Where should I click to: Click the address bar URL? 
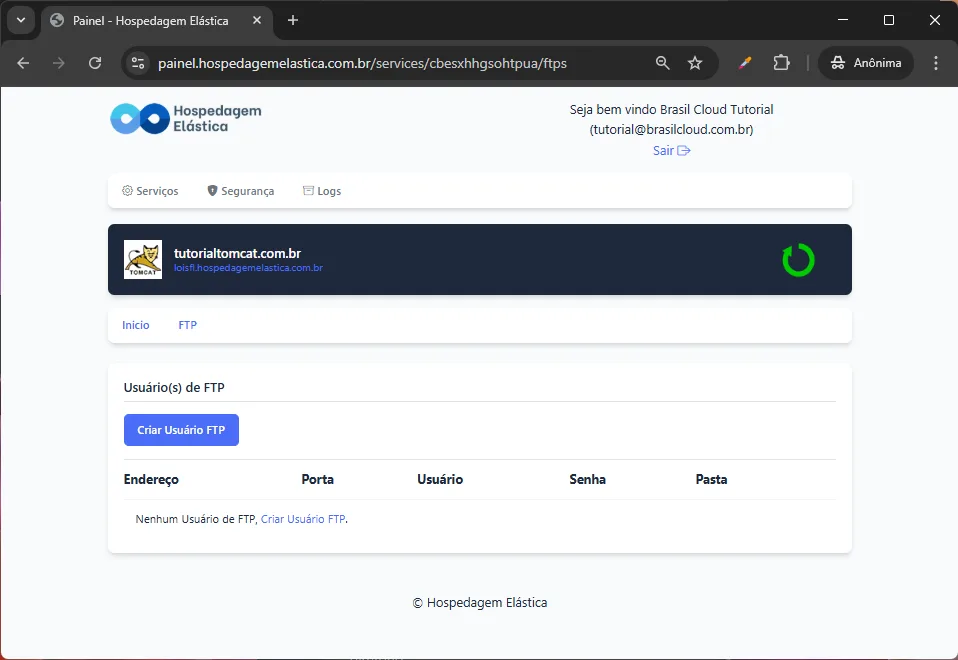point(362,64)
